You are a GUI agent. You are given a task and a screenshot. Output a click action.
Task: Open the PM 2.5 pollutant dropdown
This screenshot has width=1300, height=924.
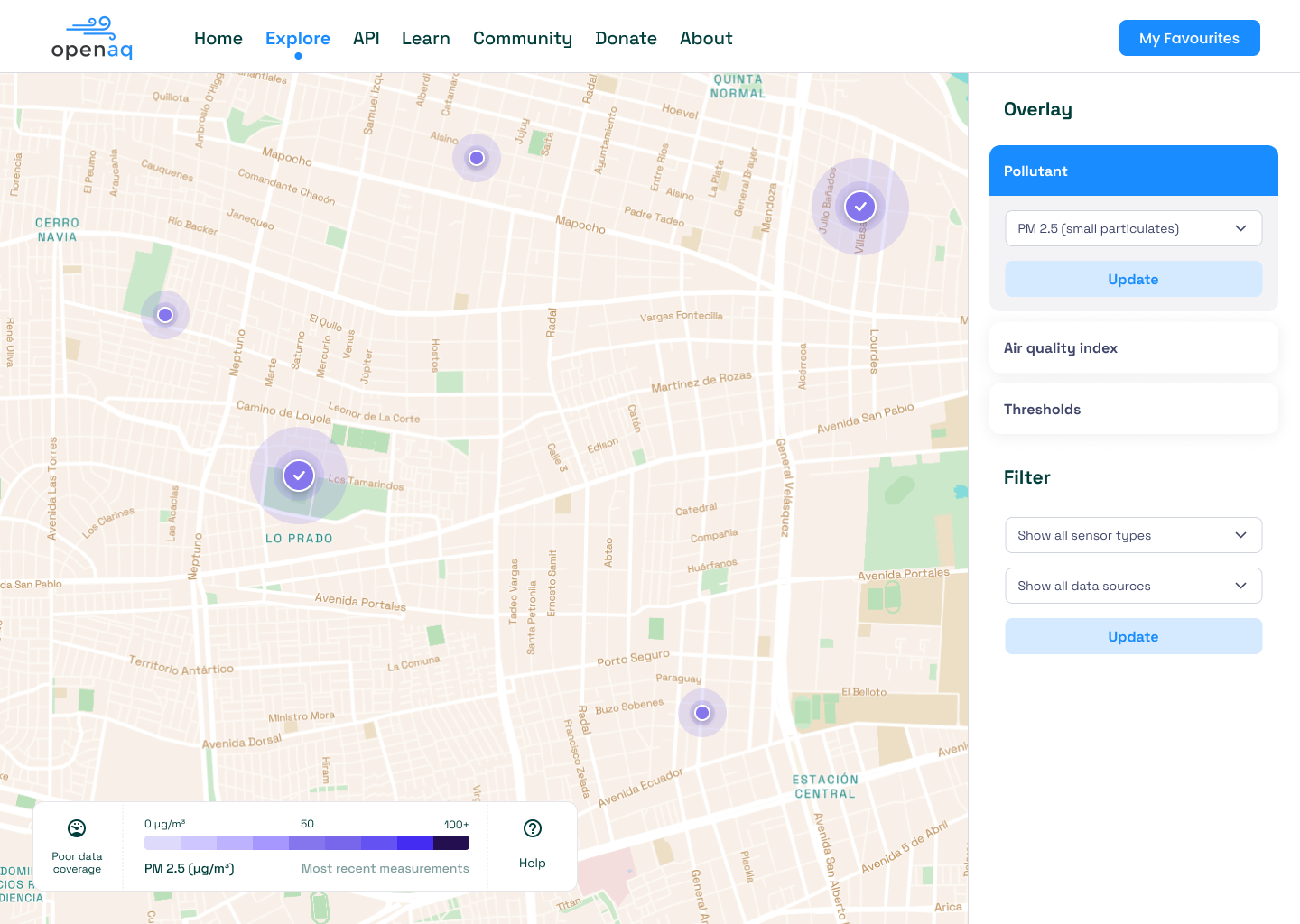[1133, 228]
